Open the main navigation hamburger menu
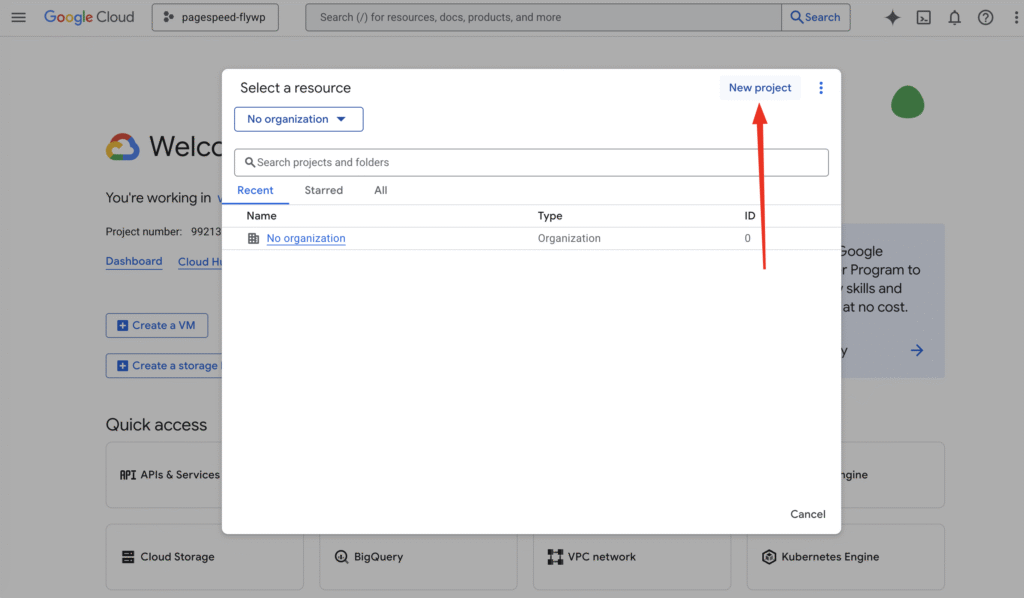The width and height of the screenshot is (1024, 598). tap(18, 17)
